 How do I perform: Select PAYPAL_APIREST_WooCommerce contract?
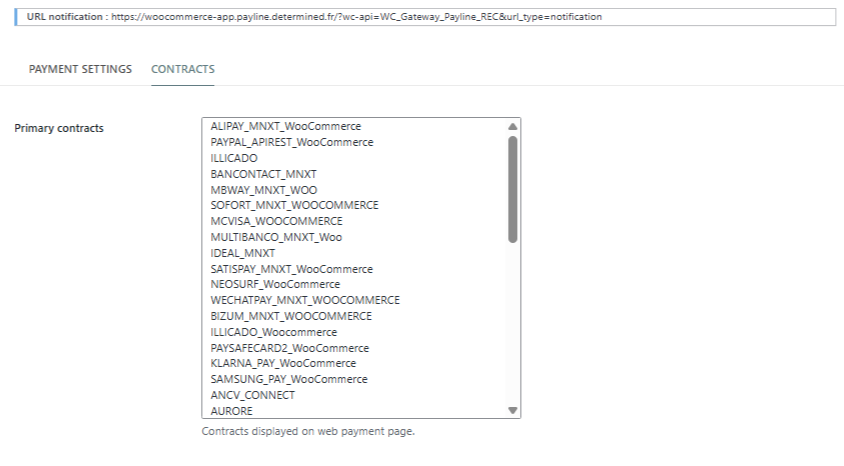(291, 143)
